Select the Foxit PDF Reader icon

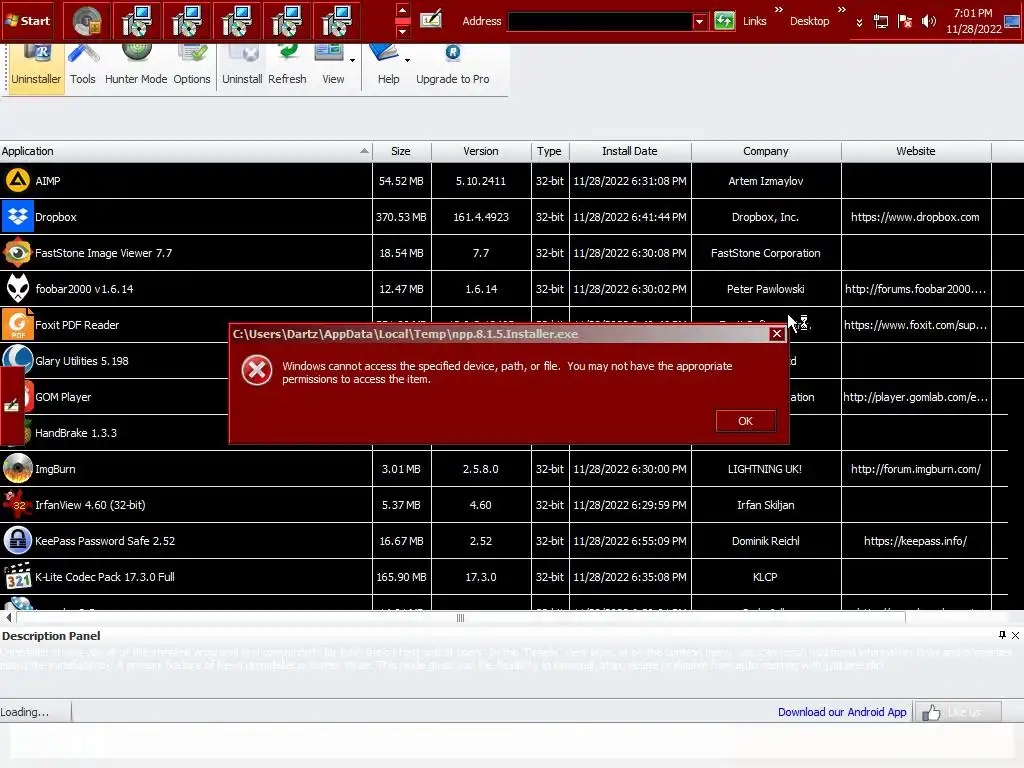click(x=18, y=324)
